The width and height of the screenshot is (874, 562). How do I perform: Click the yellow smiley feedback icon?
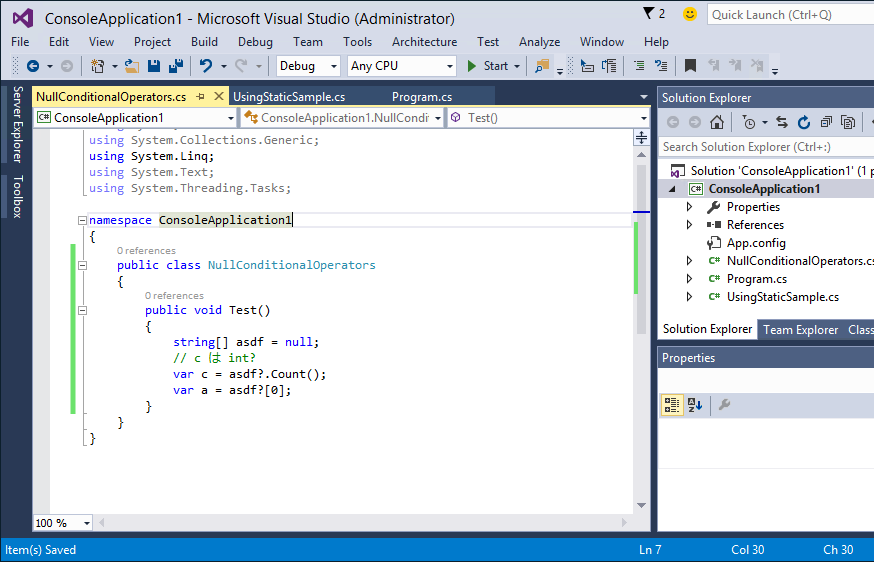(x=690, y=14)
